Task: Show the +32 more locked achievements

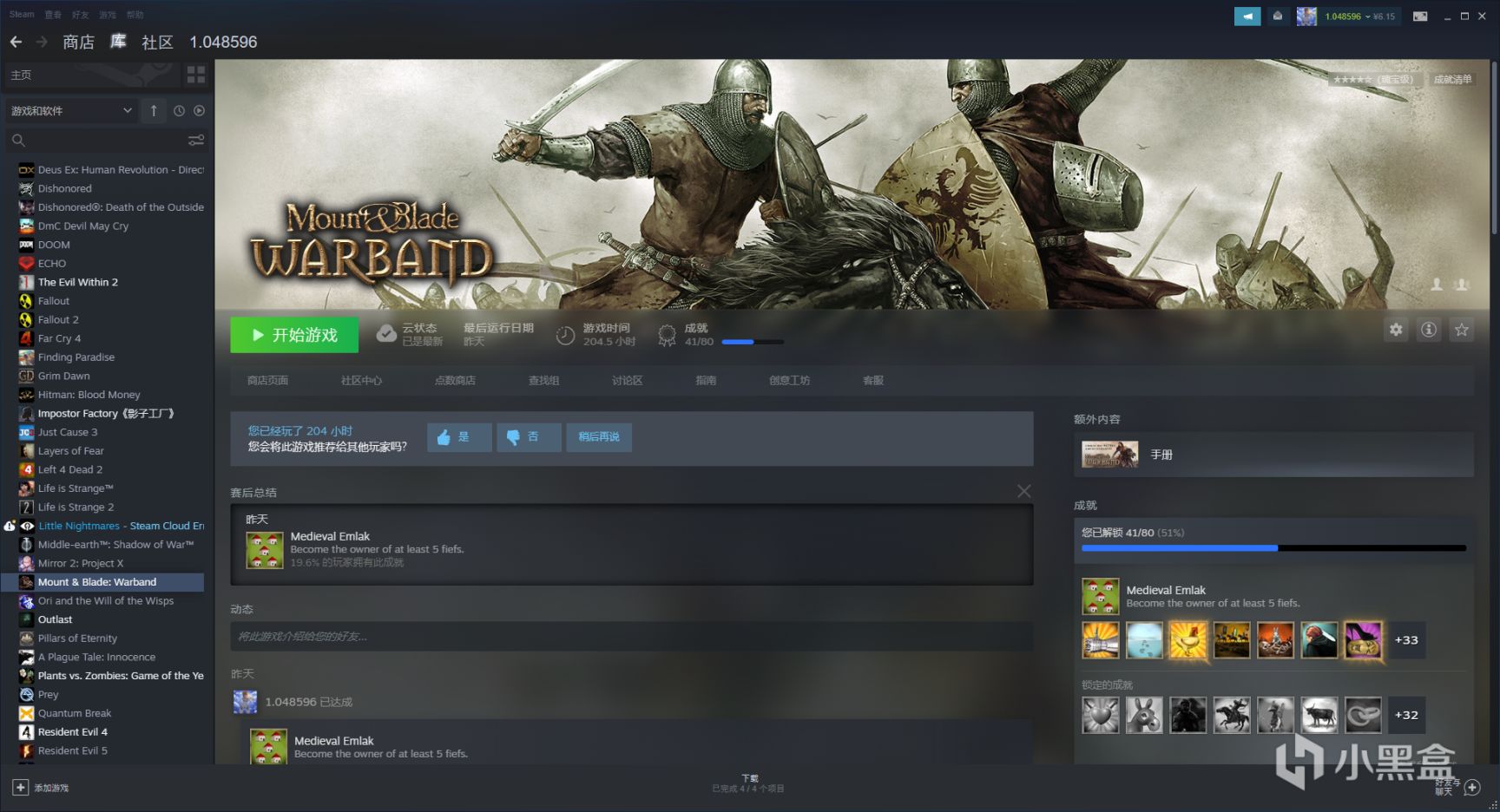Action: point(1406,715)
